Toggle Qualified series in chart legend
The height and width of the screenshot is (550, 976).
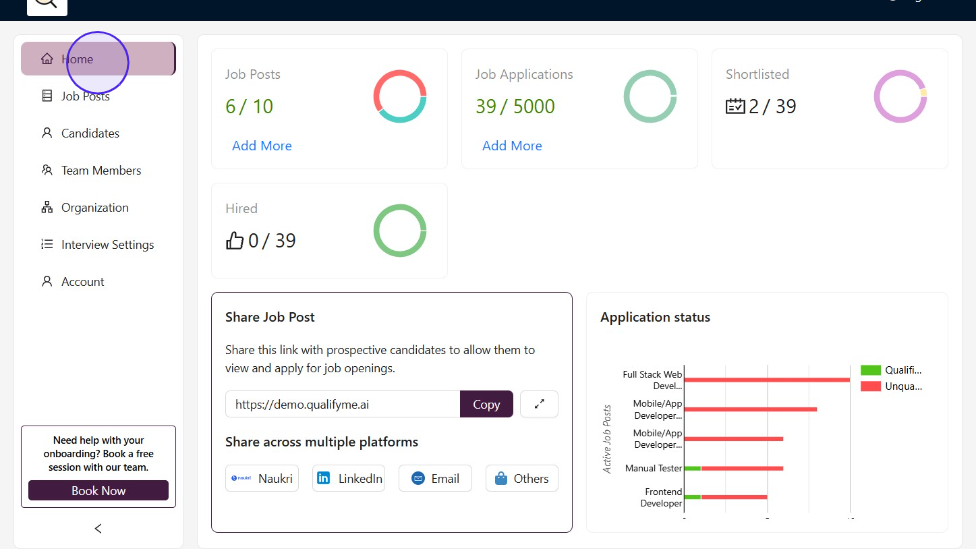(890, 370)
